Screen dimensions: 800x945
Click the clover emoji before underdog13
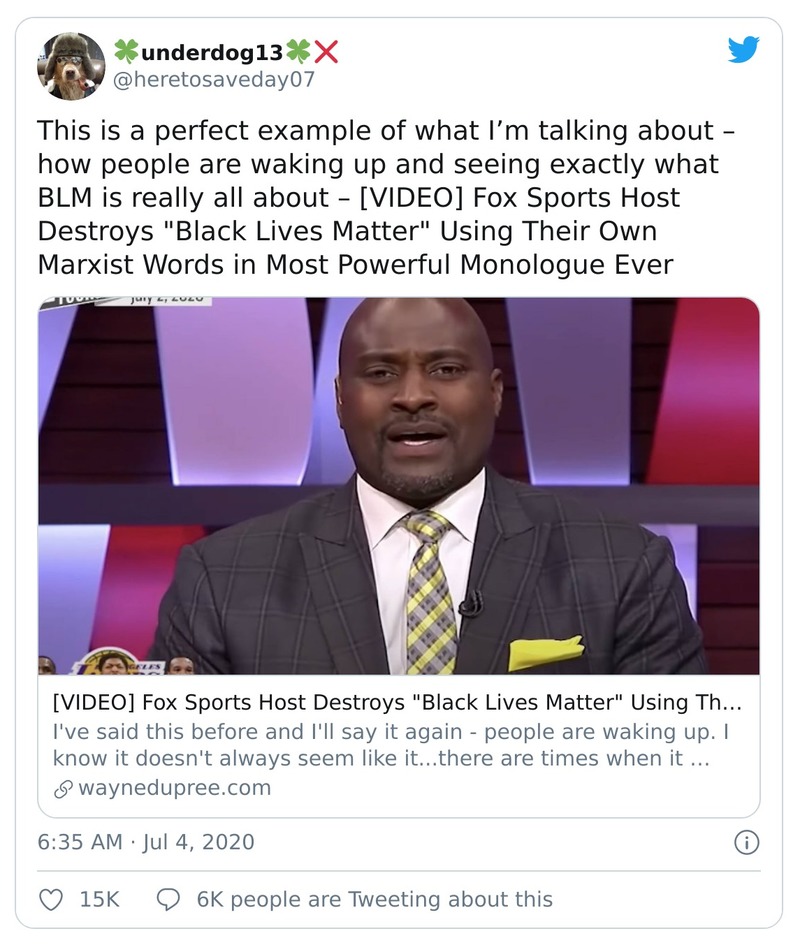coord(125,50)
